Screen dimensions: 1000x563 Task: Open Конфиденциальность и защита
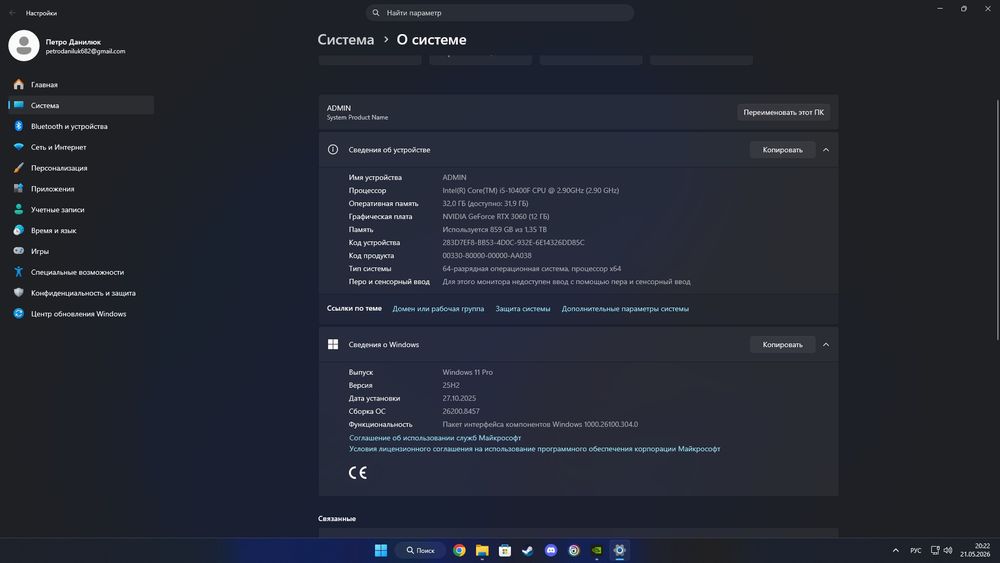click(x=81, y=293)
